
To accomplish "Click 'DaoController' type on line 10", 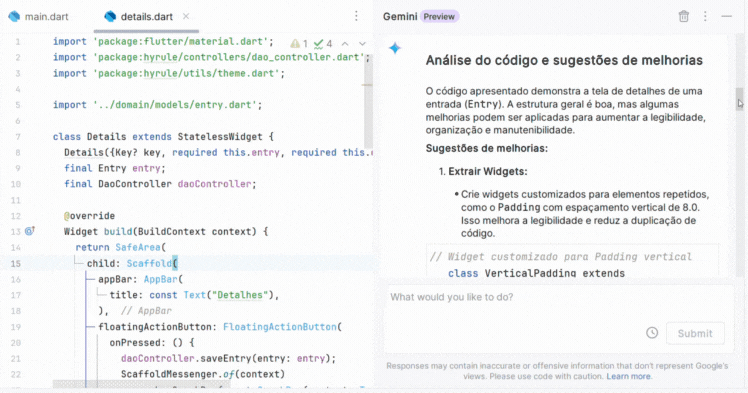I will (x=135, y=184).
